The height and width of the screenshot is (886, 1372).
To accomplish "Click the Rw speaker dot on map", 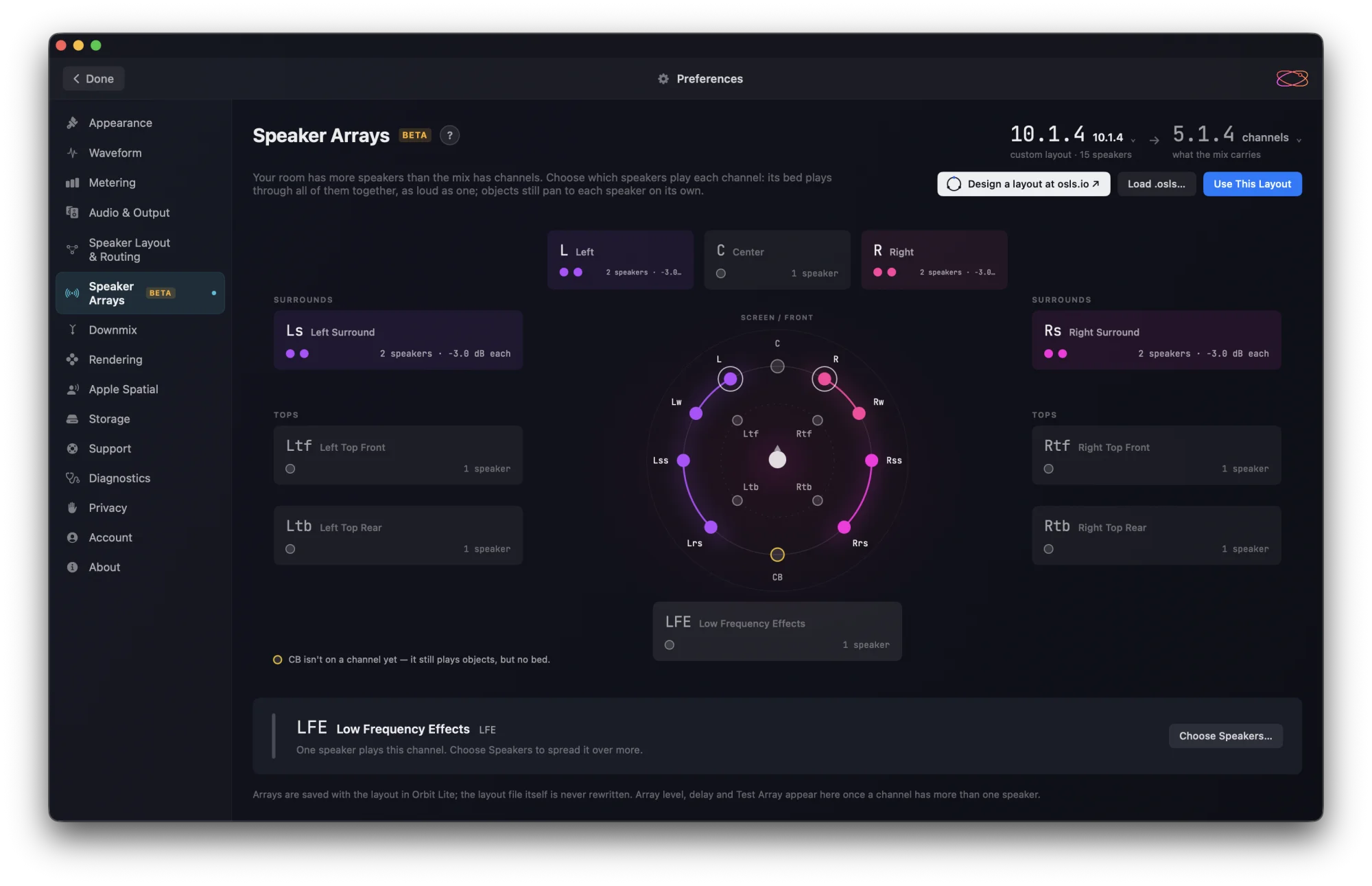I will tap(859, 413).
